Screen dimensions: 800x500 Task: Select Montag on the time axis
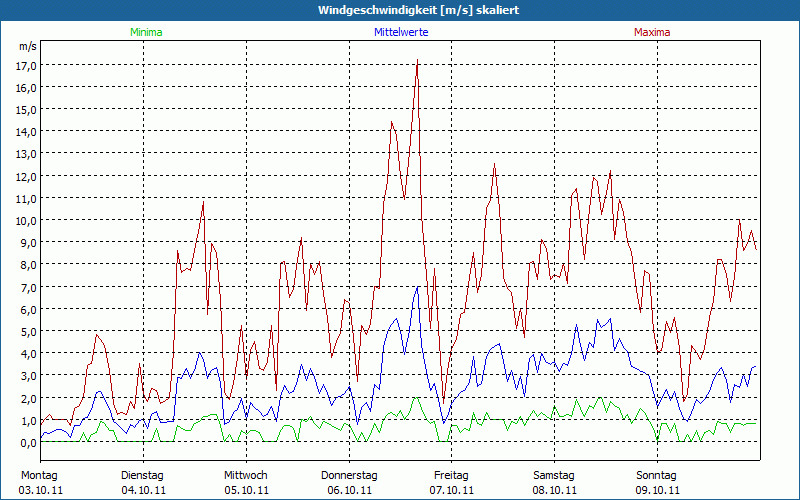(x=39, y=475)
